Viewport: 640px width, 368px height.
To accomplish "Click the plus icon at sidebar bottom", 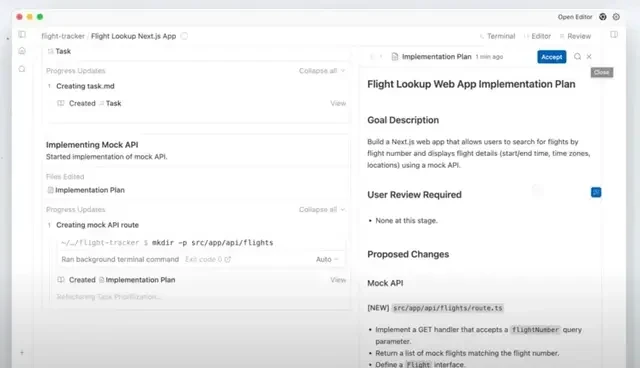I will (x=22, y=352).
